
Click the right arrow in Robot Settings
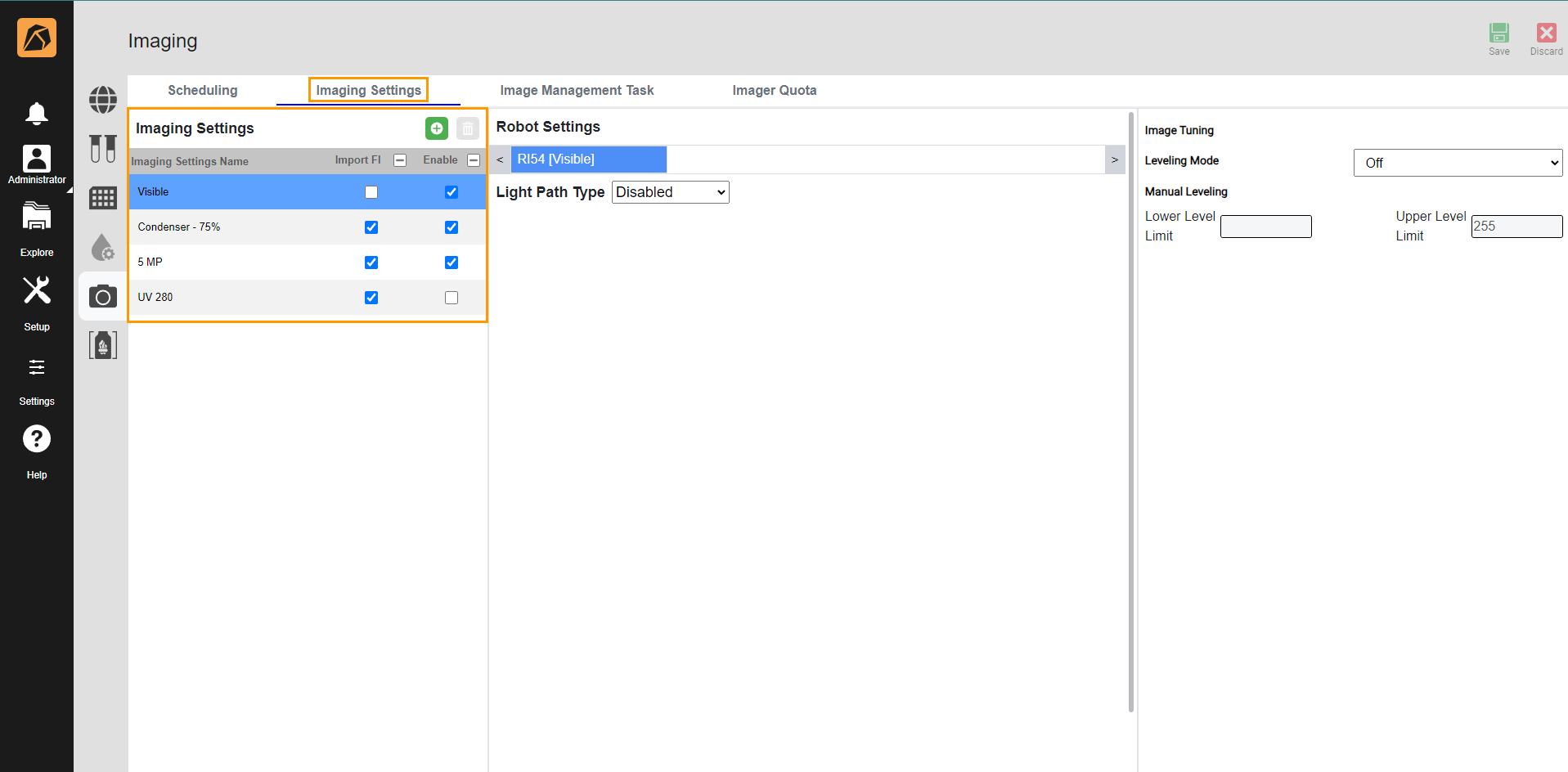pos(1114,159)
